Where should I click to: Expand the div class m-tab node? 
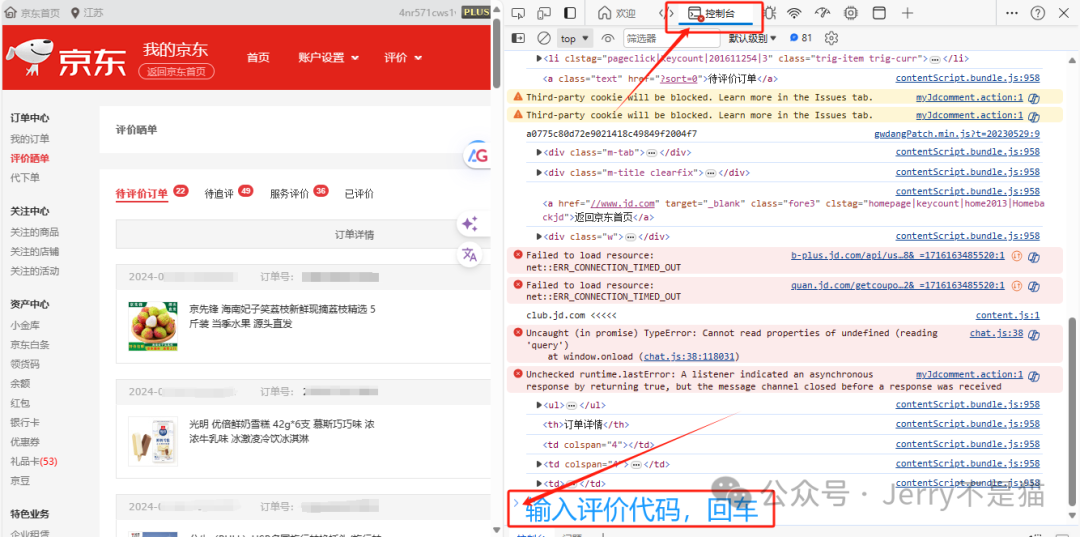[x=539, y=152]
